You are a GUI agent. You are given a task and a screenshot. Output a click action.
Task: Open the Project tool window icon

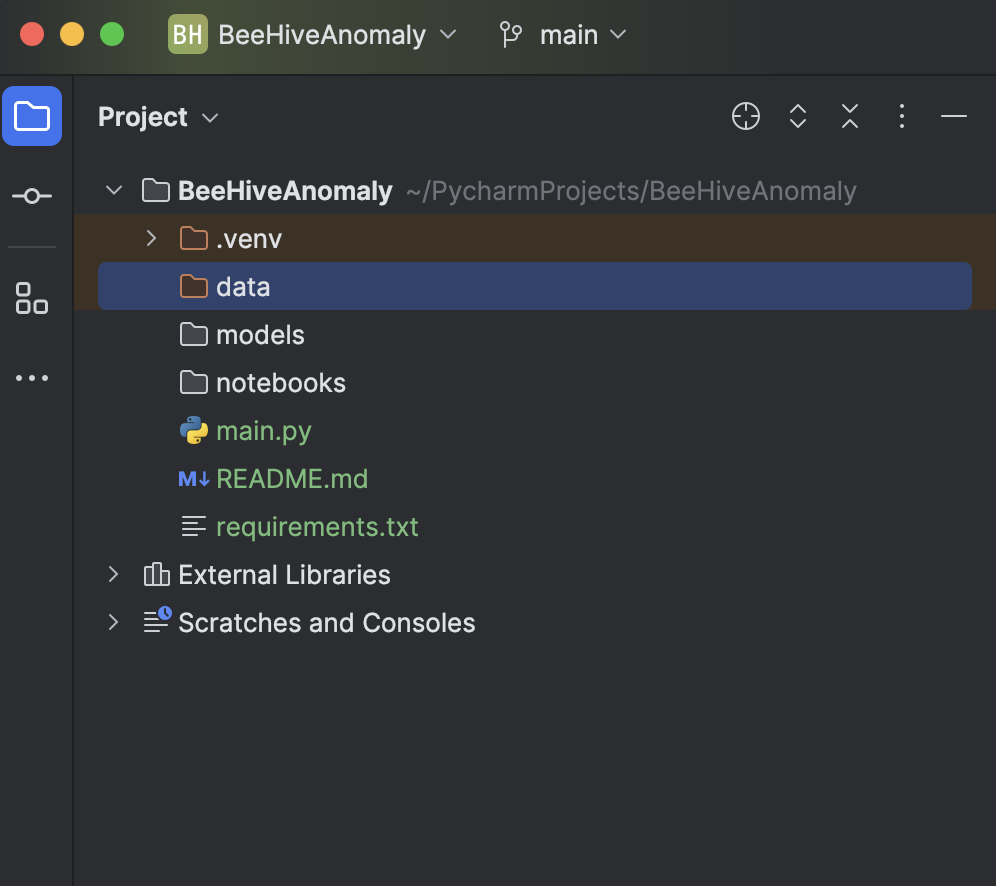click(x=32, y=117)
